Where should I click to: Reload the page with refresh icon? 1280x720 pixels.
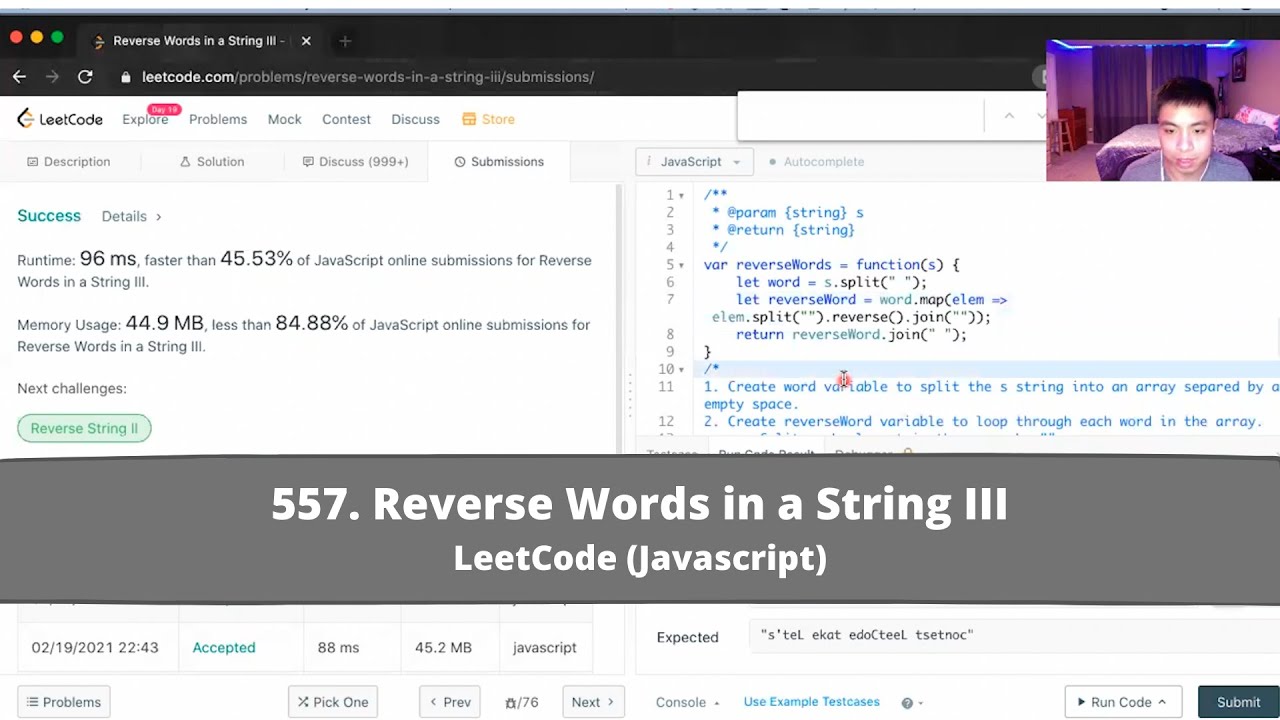(x=85, y=77)
